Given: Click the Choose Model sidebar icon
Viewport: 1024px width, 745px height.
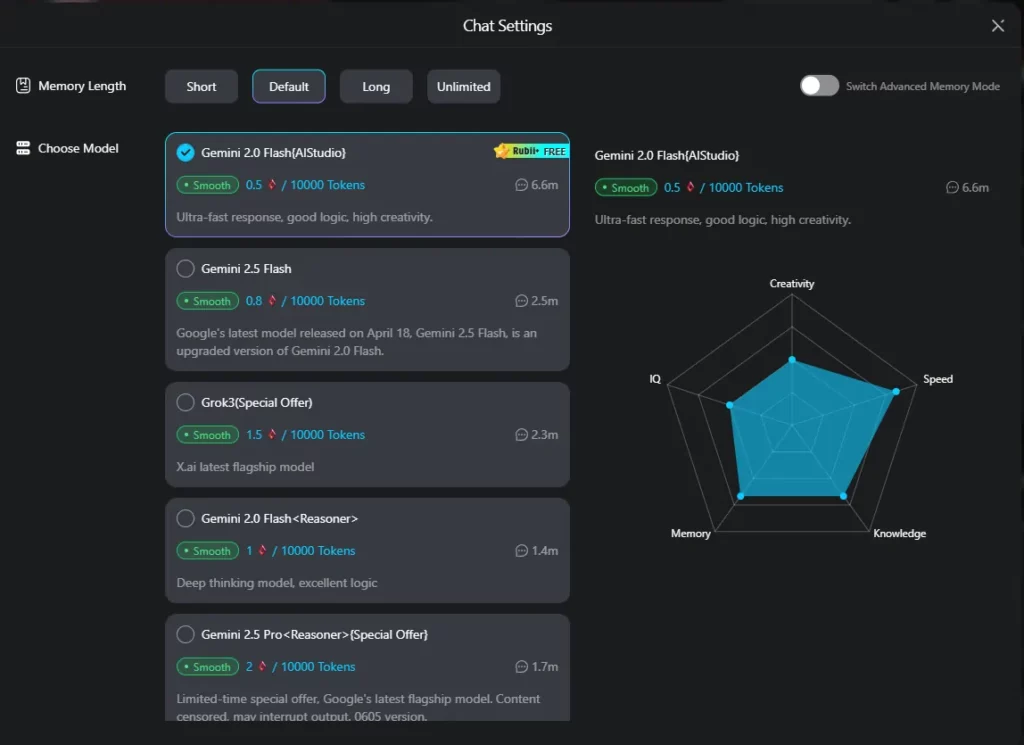Looking at the screenshot, I should [22, 148].
